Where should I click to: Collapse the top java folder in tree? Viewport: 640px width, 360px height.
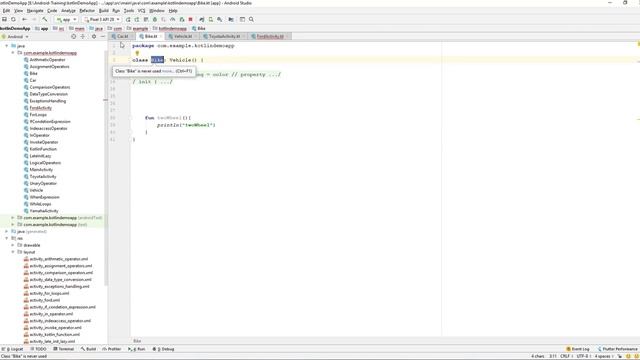click(7, 46)
